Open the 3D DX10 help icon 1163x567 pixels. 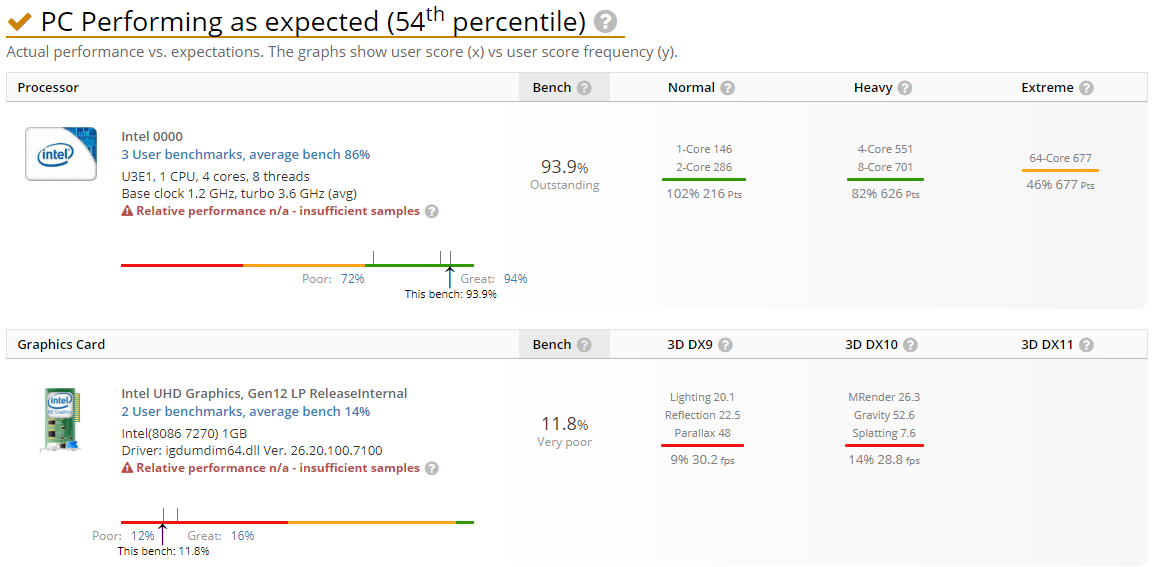click(x=909, y=345)
